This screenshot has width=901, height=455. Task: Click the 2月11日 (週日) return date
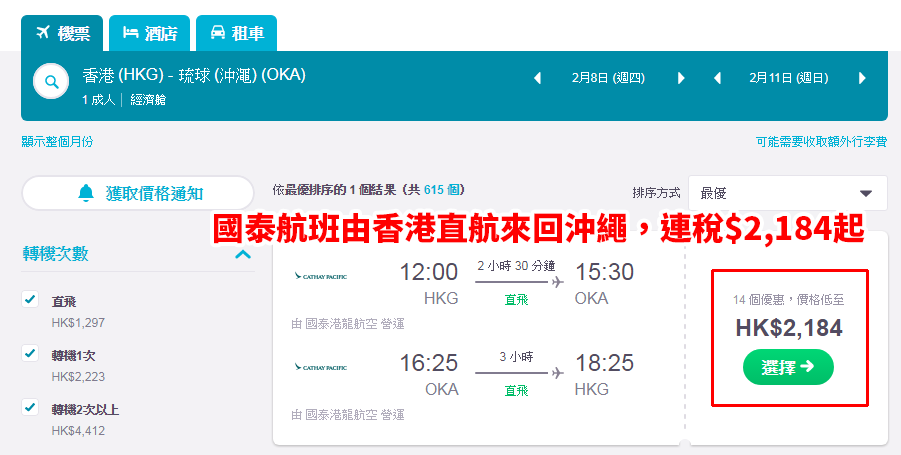[x=789, y=78]
